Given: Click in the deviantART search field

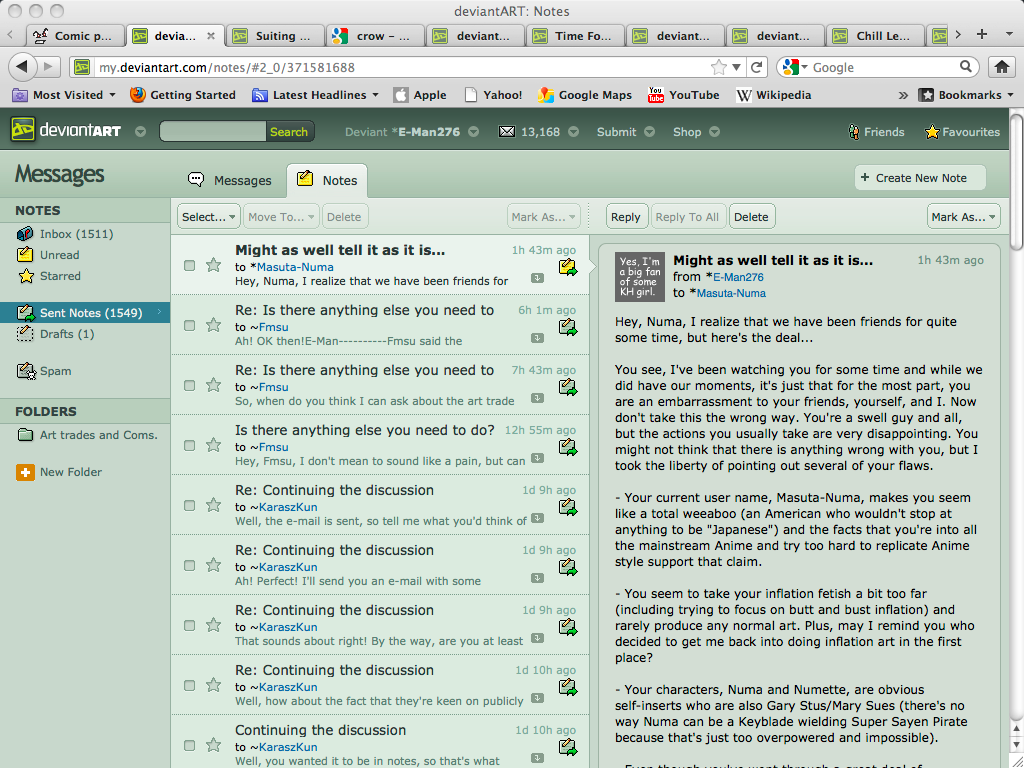Looking at the screenshot, I should click(x=212, y=132).
